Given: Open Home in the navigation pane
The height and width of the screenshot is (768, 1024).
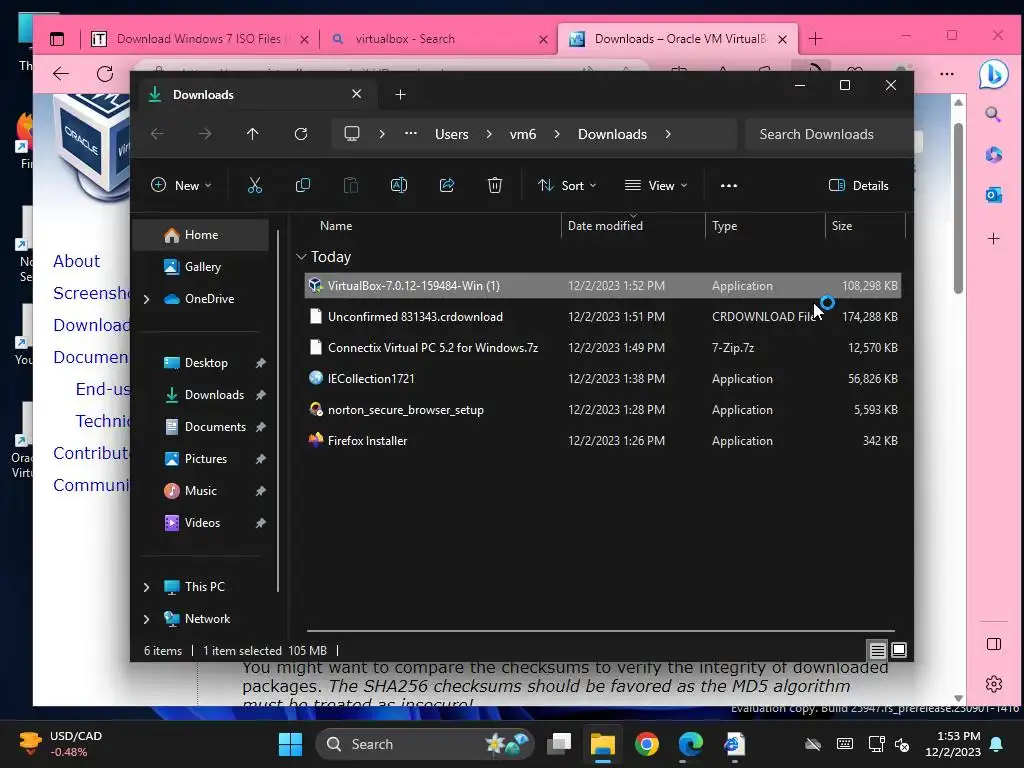Looking at the screenshot, I should pos(201,235).
